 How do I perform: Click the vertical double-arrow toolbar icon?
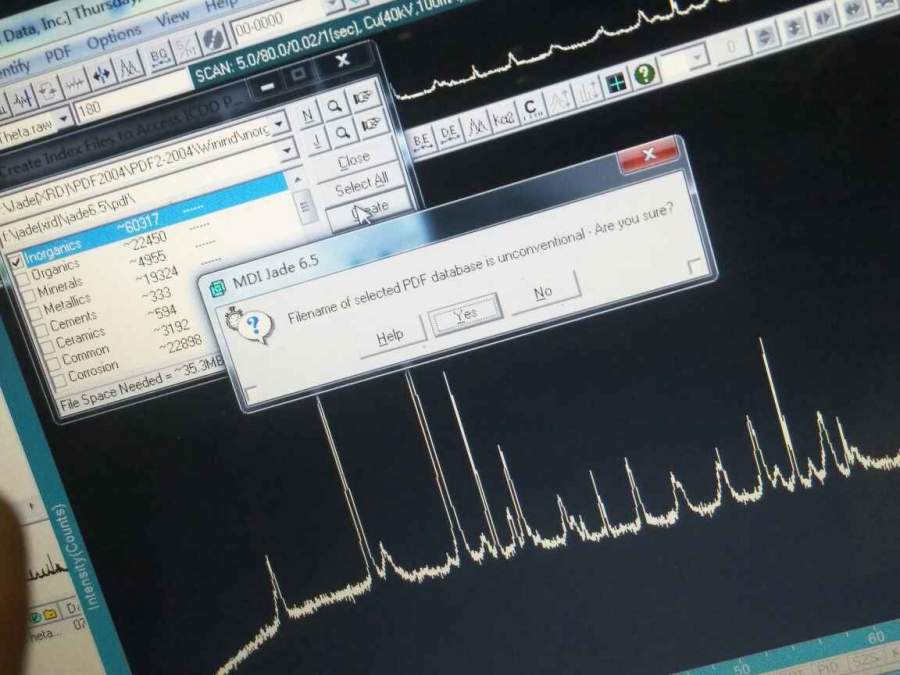pyautogui.click(x=795, y=28)
